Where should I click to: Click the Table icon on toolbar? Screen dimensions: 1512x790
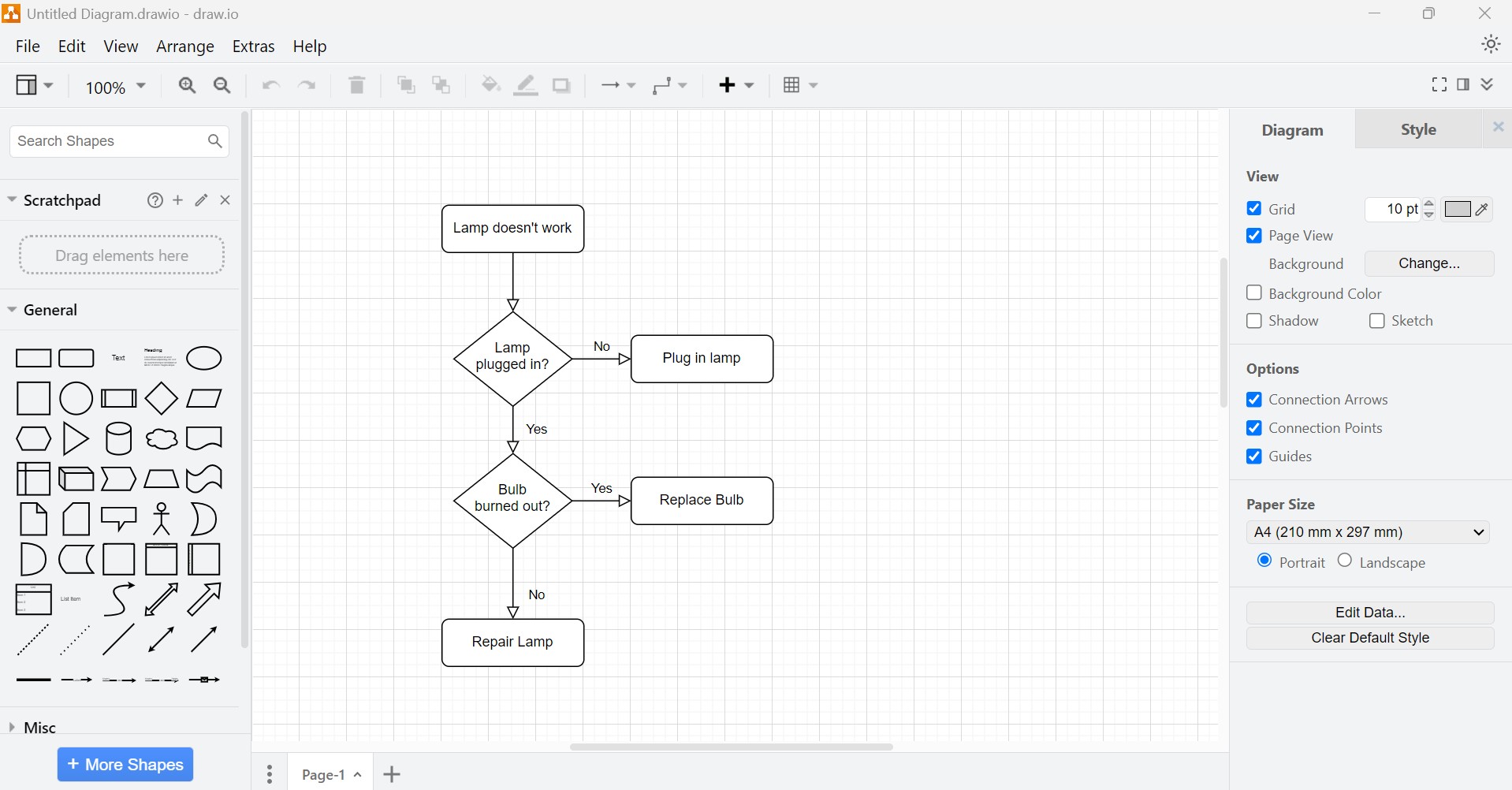pos(794,86)
